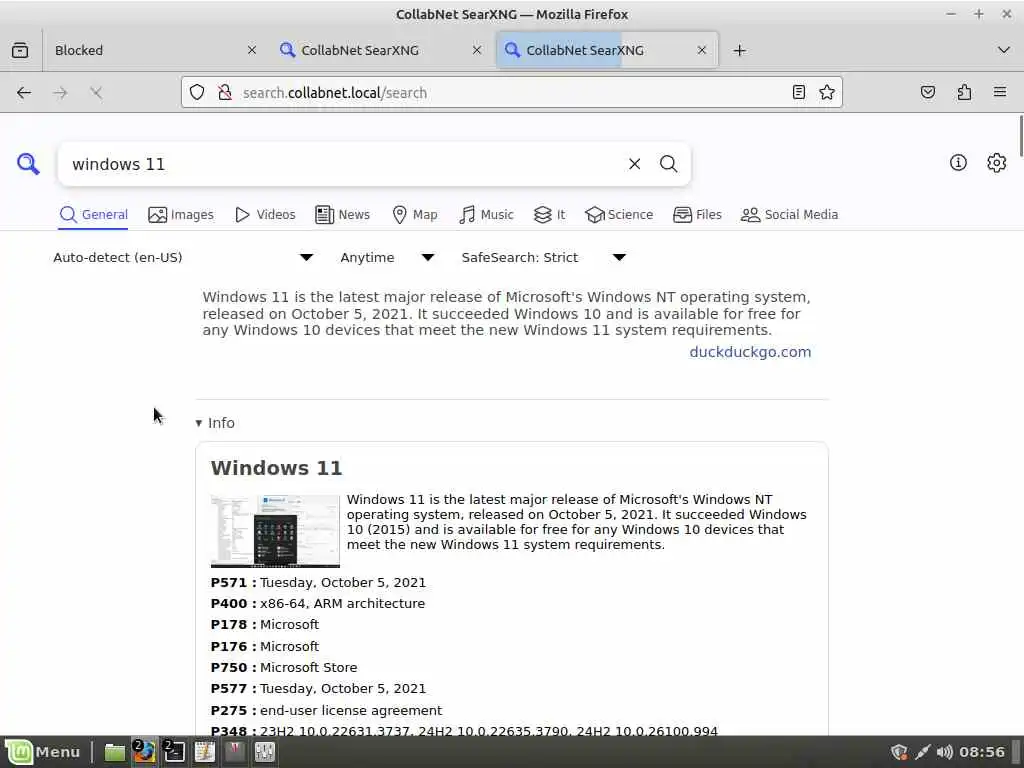Switch to Map category
The height and width of the screenshot is (768, 1024).
tap(415, 215)
